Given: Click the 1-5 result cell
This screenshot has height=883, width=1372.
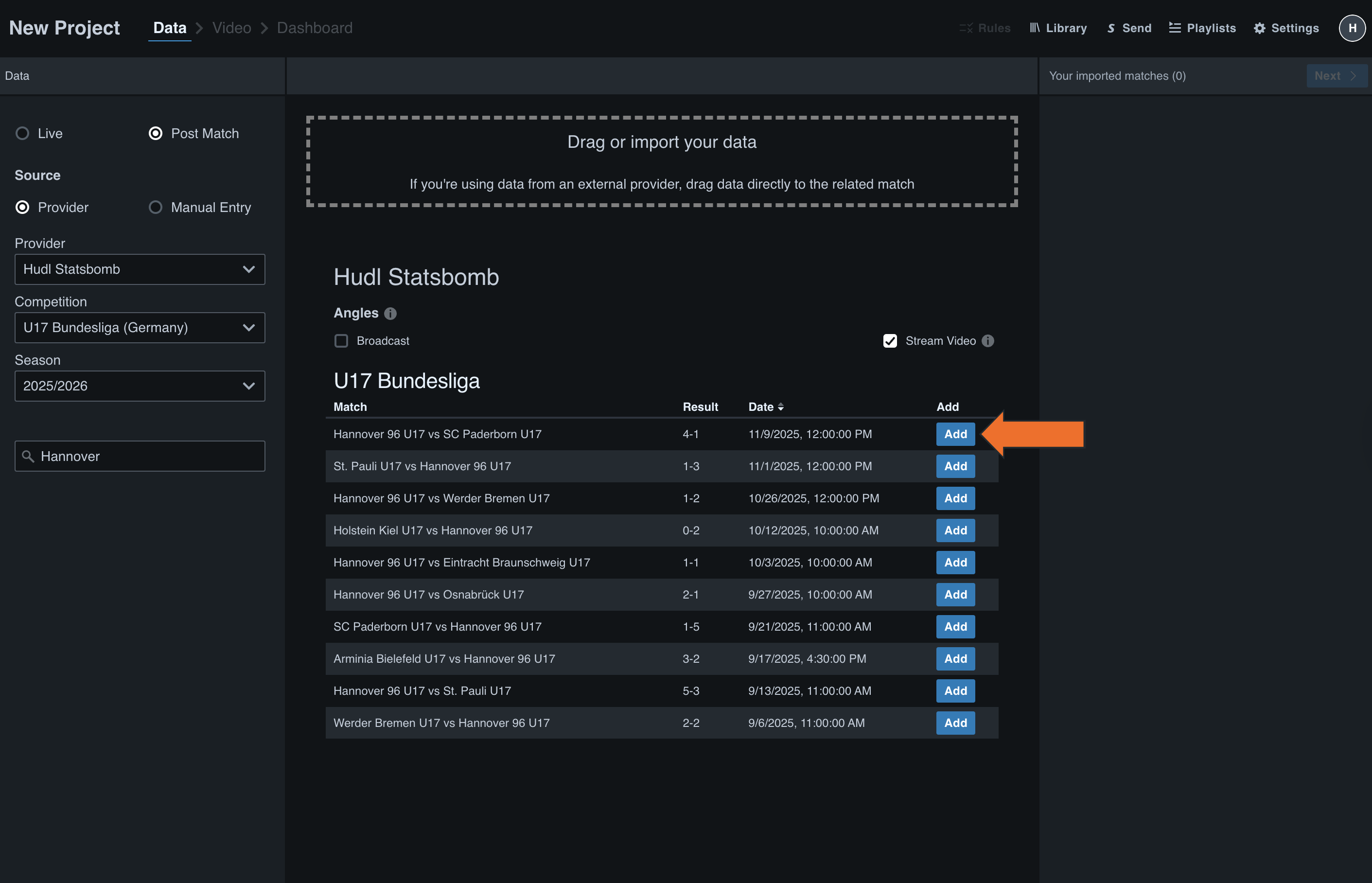Looking at the screenshot, I should point(690,627).
